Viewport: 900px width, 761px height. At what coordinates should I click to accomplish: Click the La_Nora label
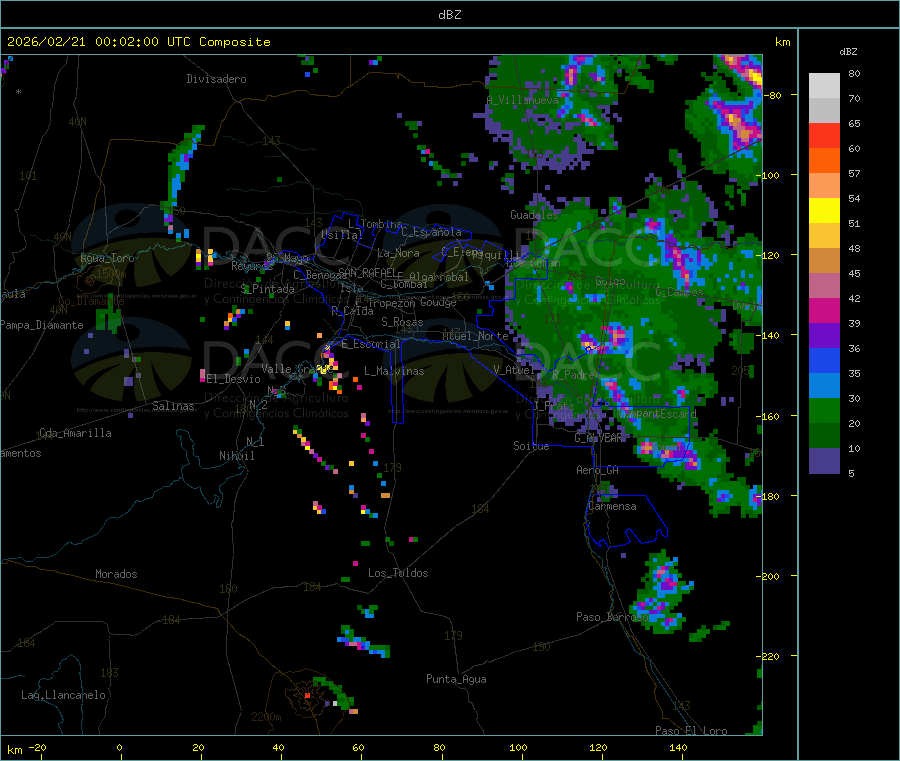pyautogui.click(x=398, y=253)
